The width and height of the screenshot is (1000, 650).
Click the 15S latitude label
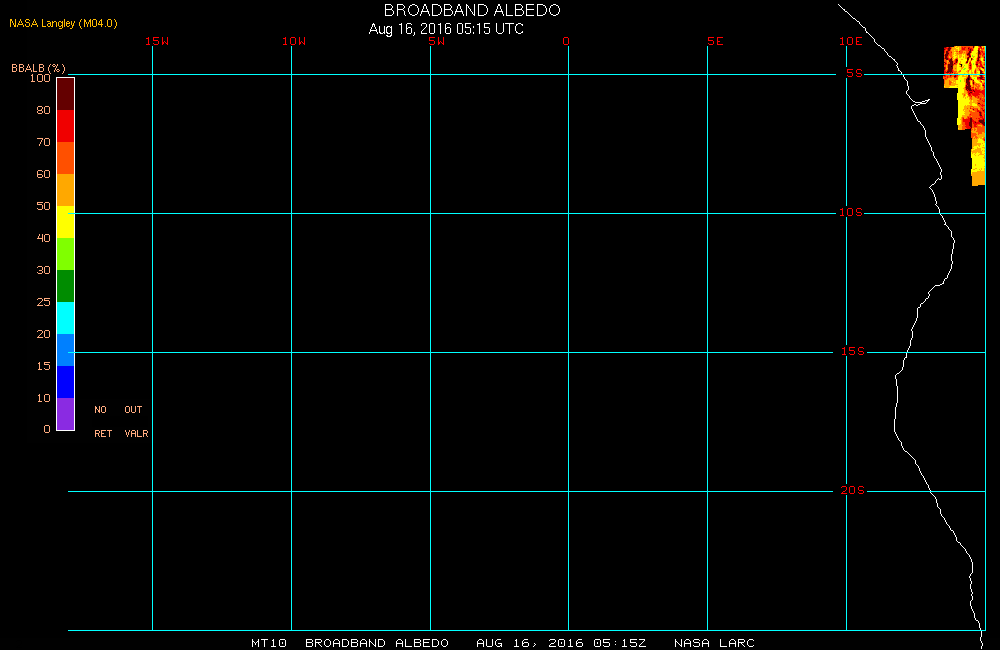[853, 351]
